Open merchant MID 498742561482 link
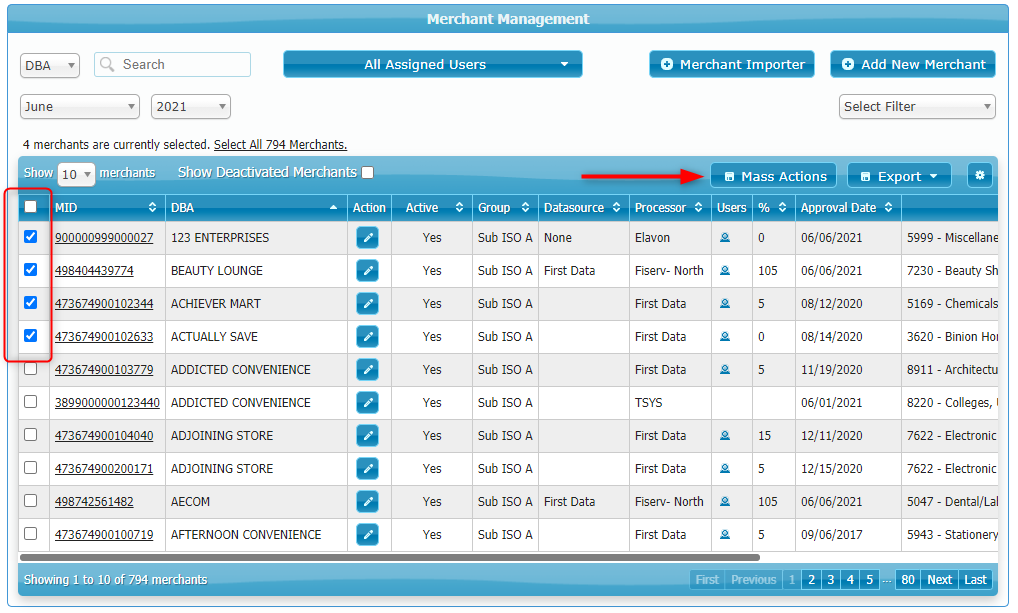This screenshot has width=1018, height=613. pyautogui.click(x=94, y=501)
